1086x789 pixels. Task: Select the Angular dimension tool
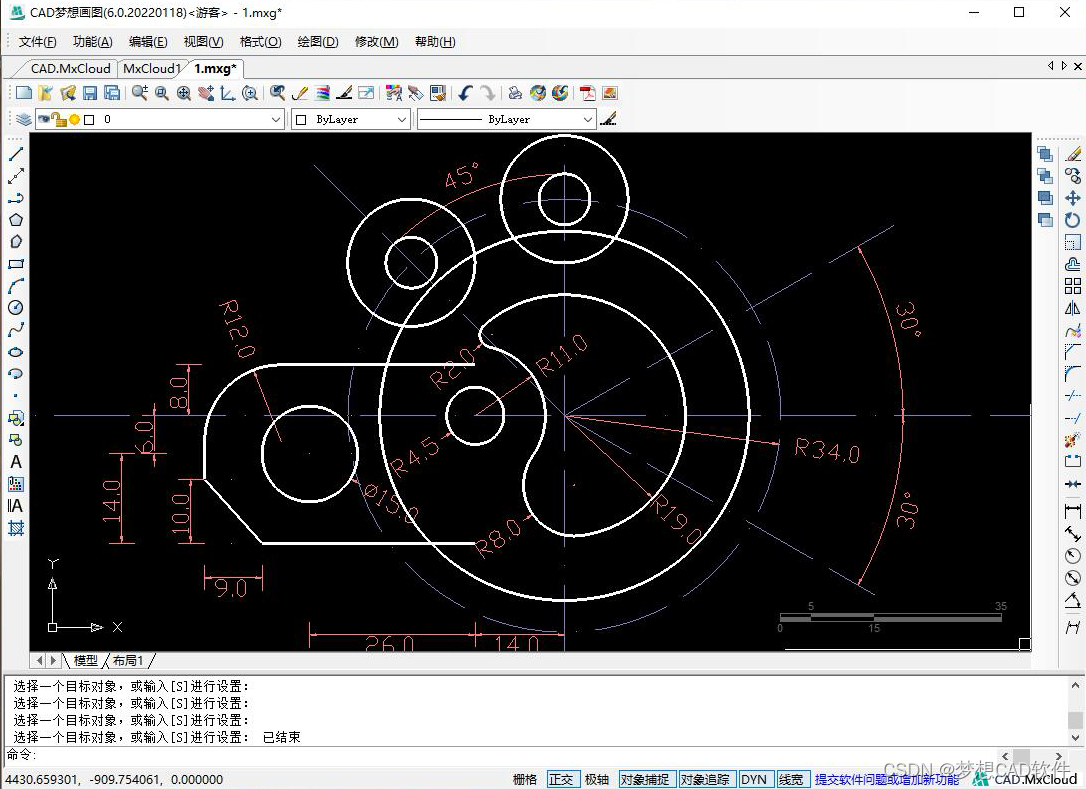1073,600
